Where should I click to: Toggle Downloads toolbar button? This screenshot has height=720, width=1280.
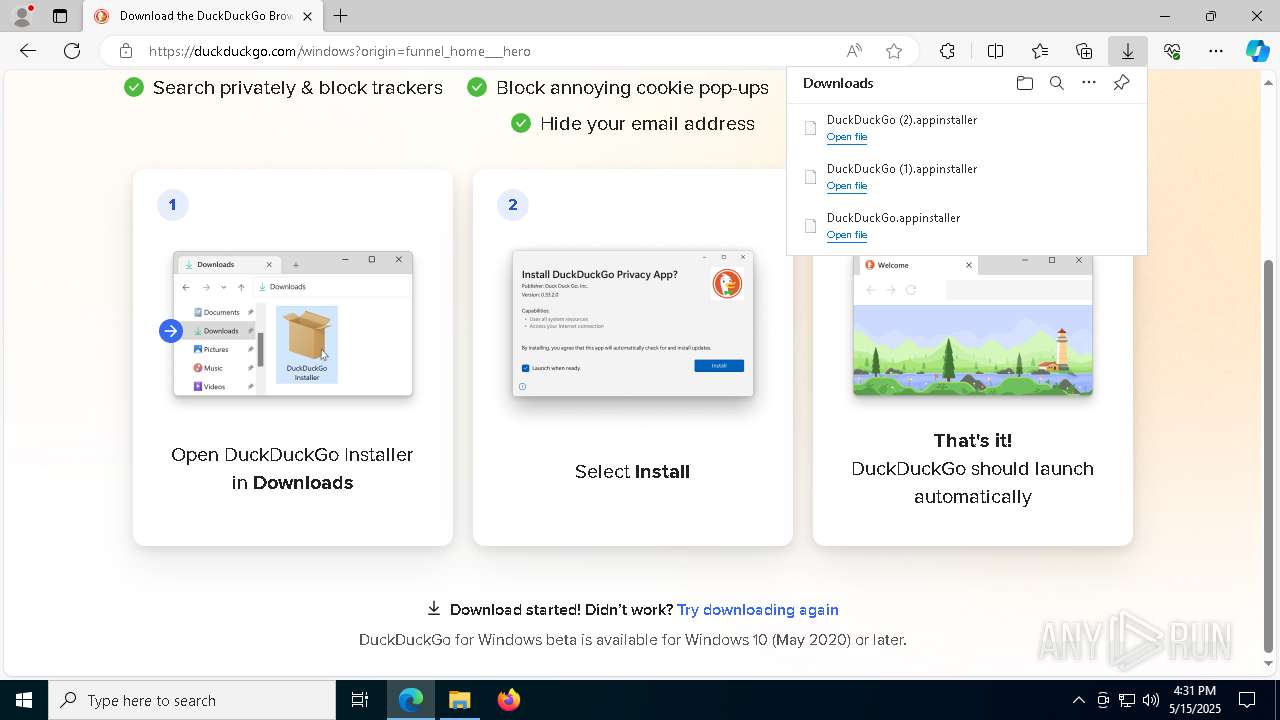tap(1128, 51)
